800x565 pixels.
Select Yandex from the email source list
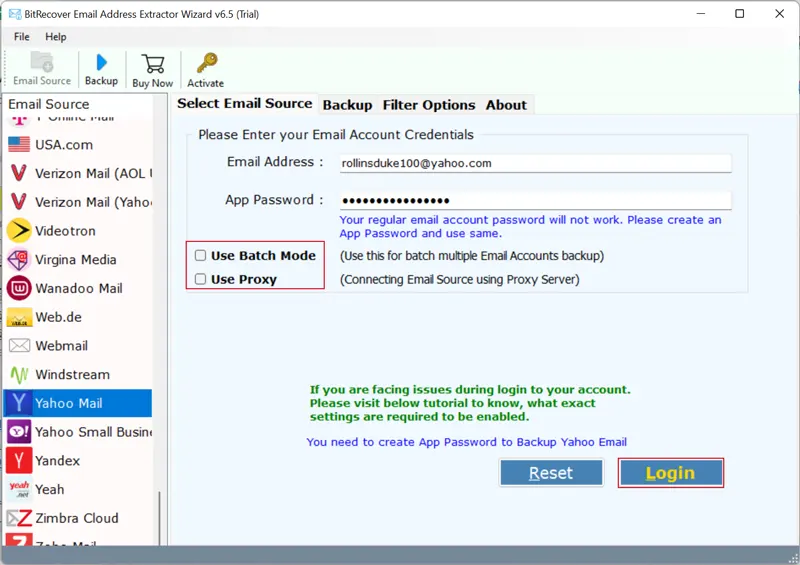[57, 461]
